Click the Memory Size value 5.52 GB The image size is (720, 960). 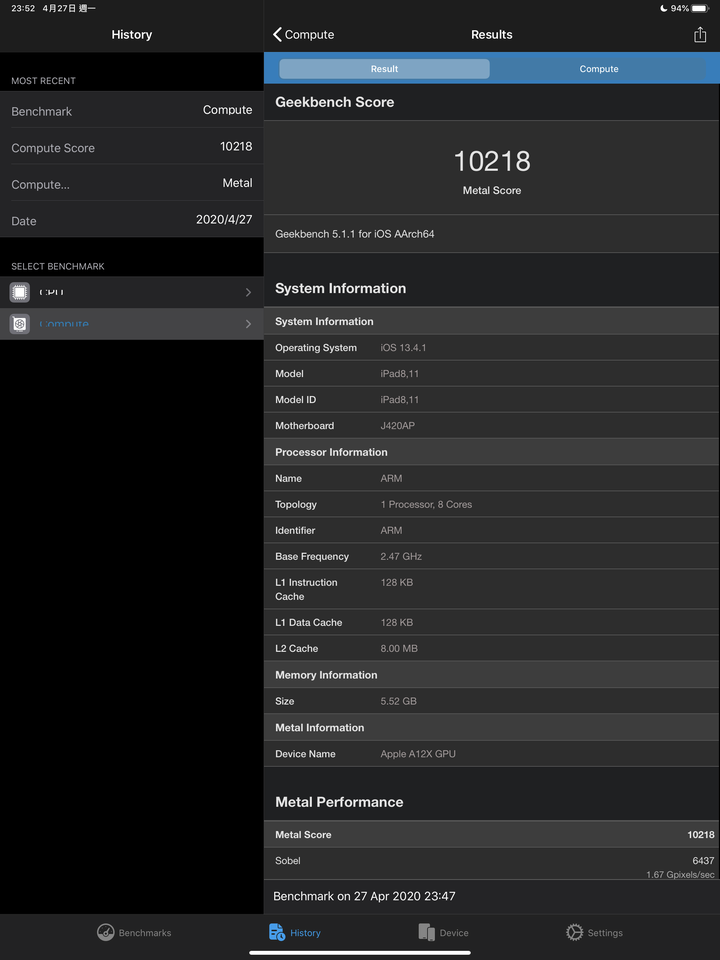click(398, 701)
